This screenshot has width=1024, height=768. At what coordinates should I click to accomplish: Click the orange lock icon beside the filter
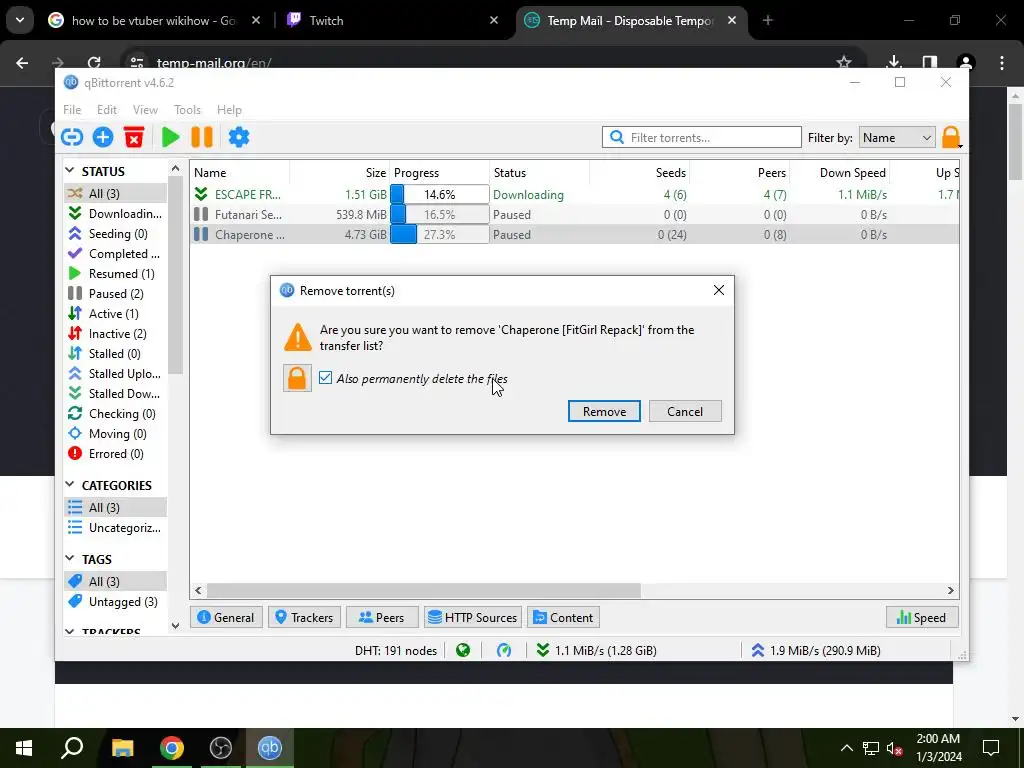(x=951, y=137)
